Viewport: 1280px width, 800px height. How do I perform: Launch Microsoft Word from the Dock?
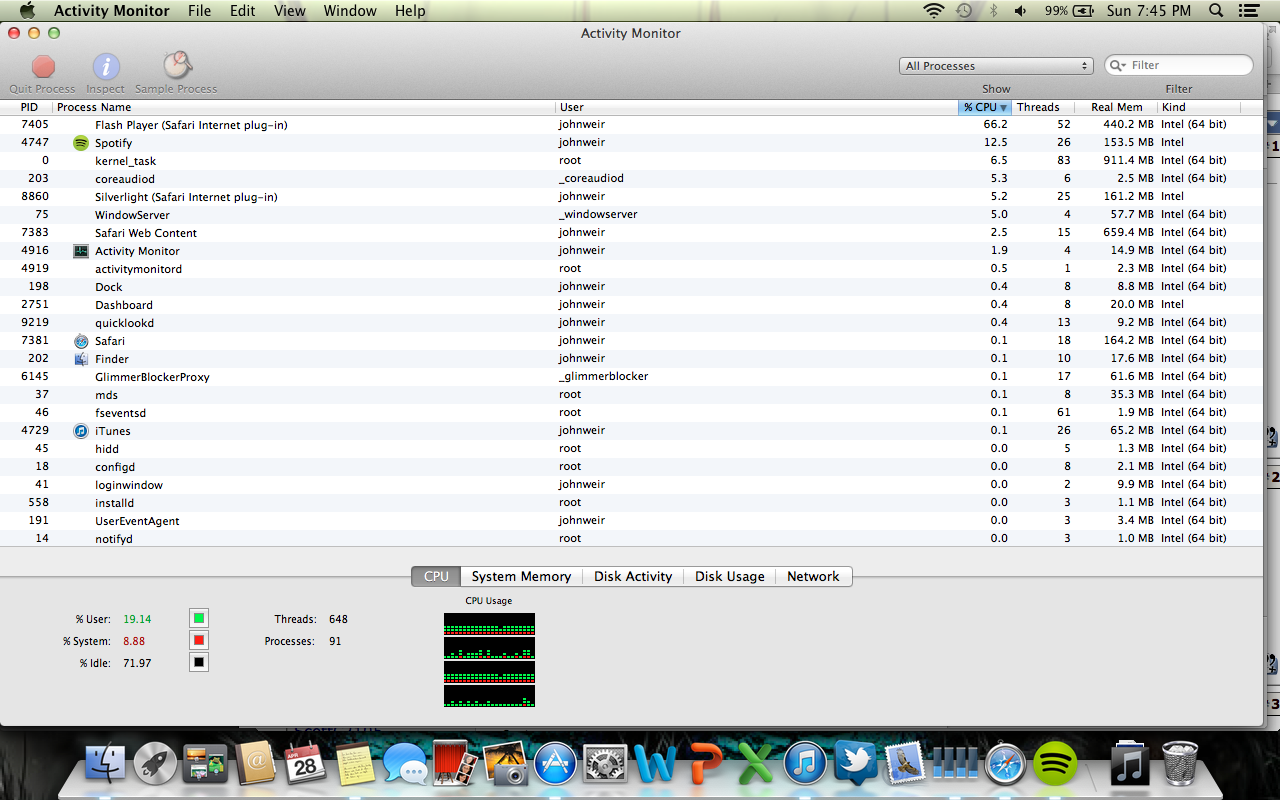pyautogui.click(x=656, y=765)
